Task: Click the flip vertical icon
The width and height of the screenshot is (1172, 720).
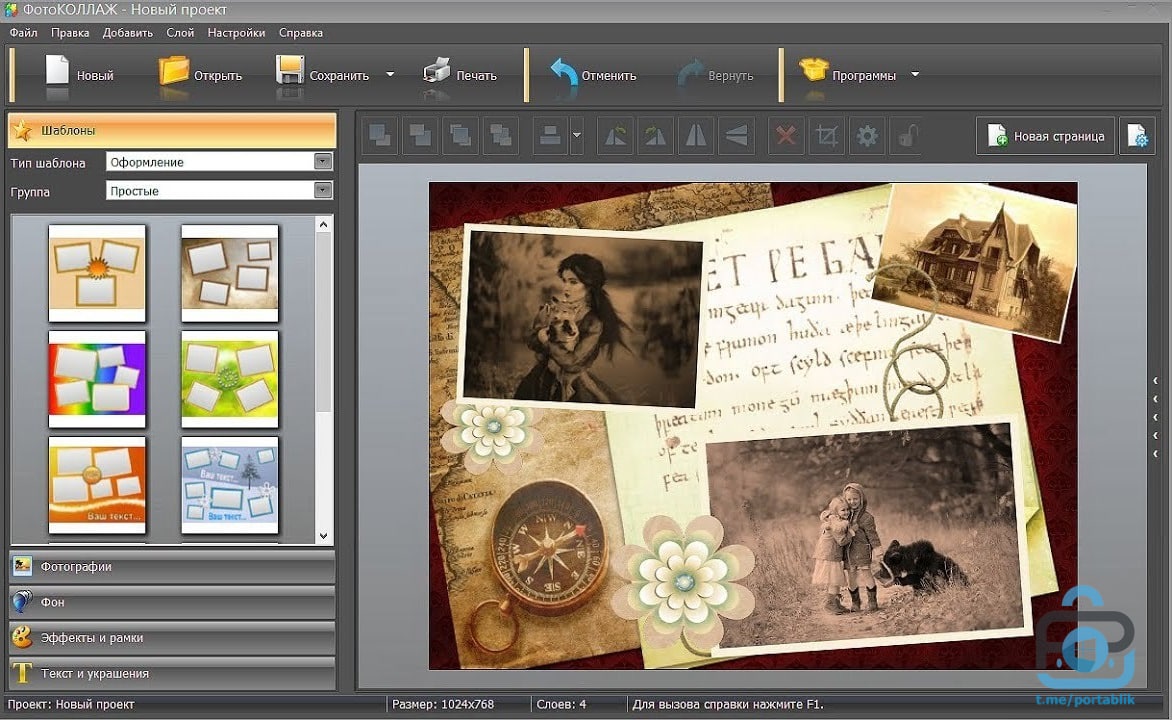Action: pos(736,136)
